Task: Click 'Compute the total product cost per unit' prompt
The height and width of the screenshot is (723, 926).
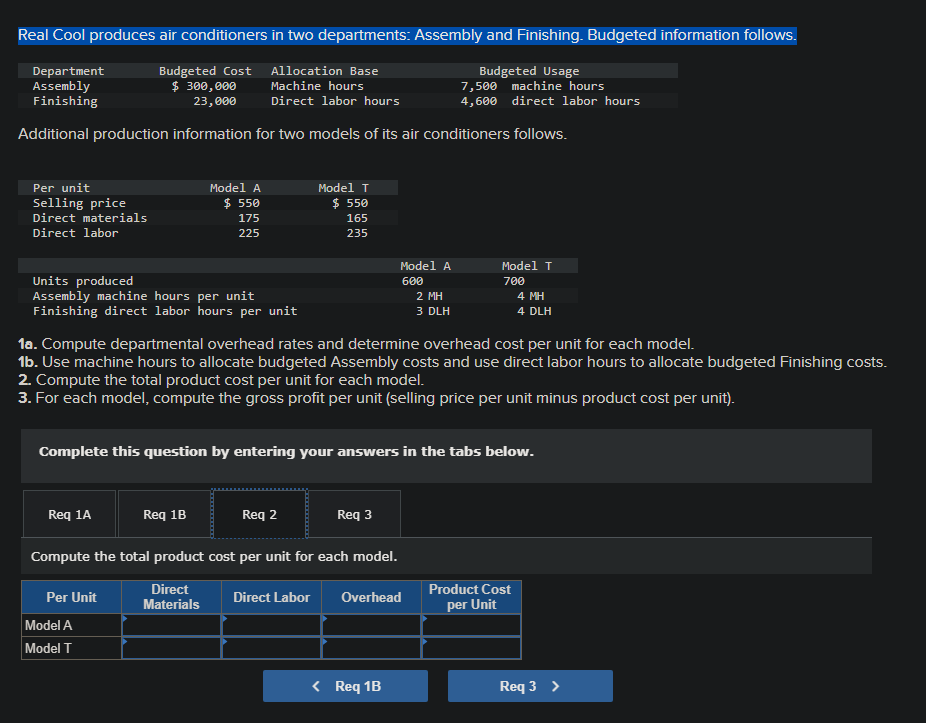Action: 214,556
